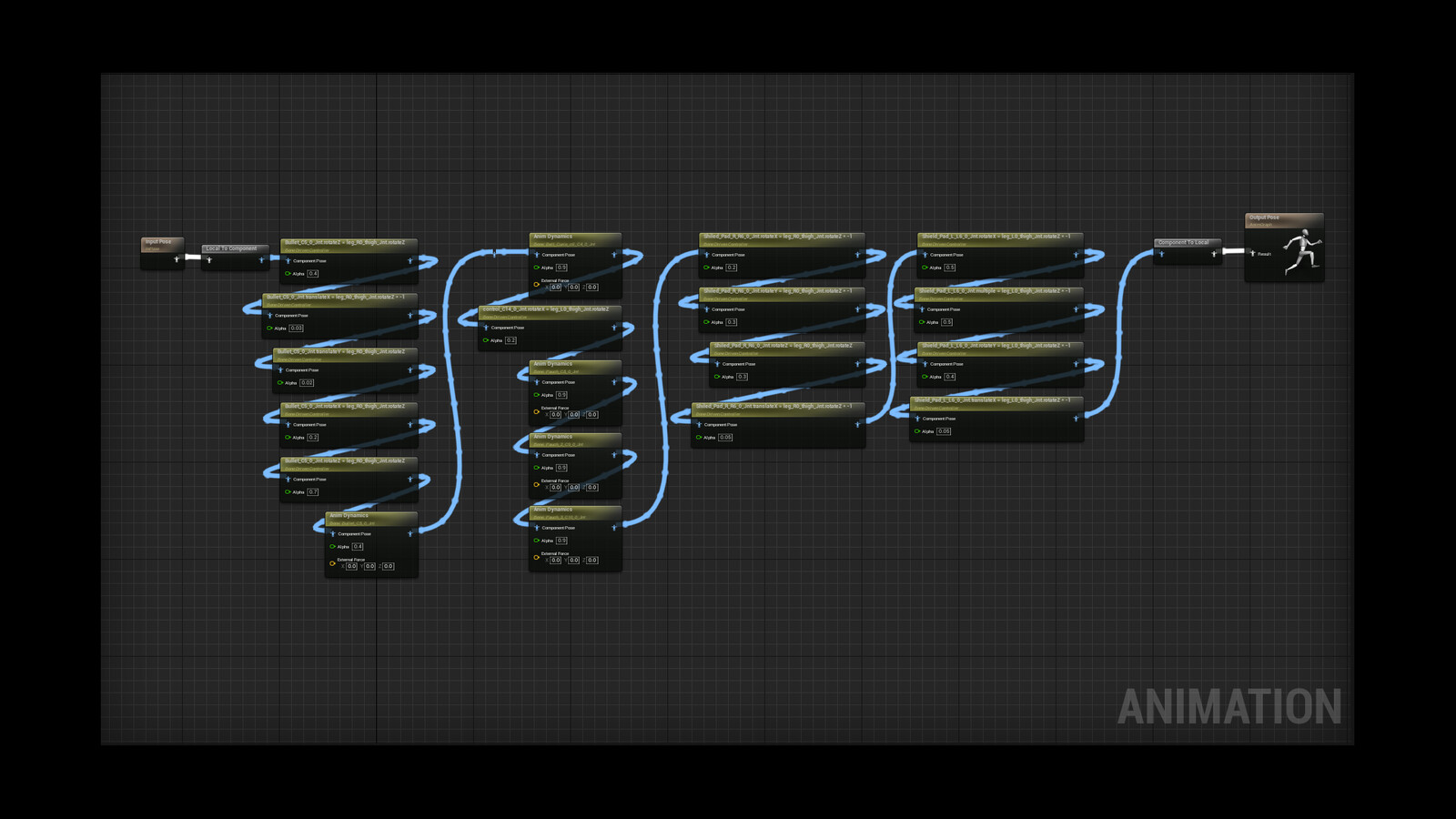Click the output pose pin of Component To Local node
1456x819 pixels.
pos(1213,254)
